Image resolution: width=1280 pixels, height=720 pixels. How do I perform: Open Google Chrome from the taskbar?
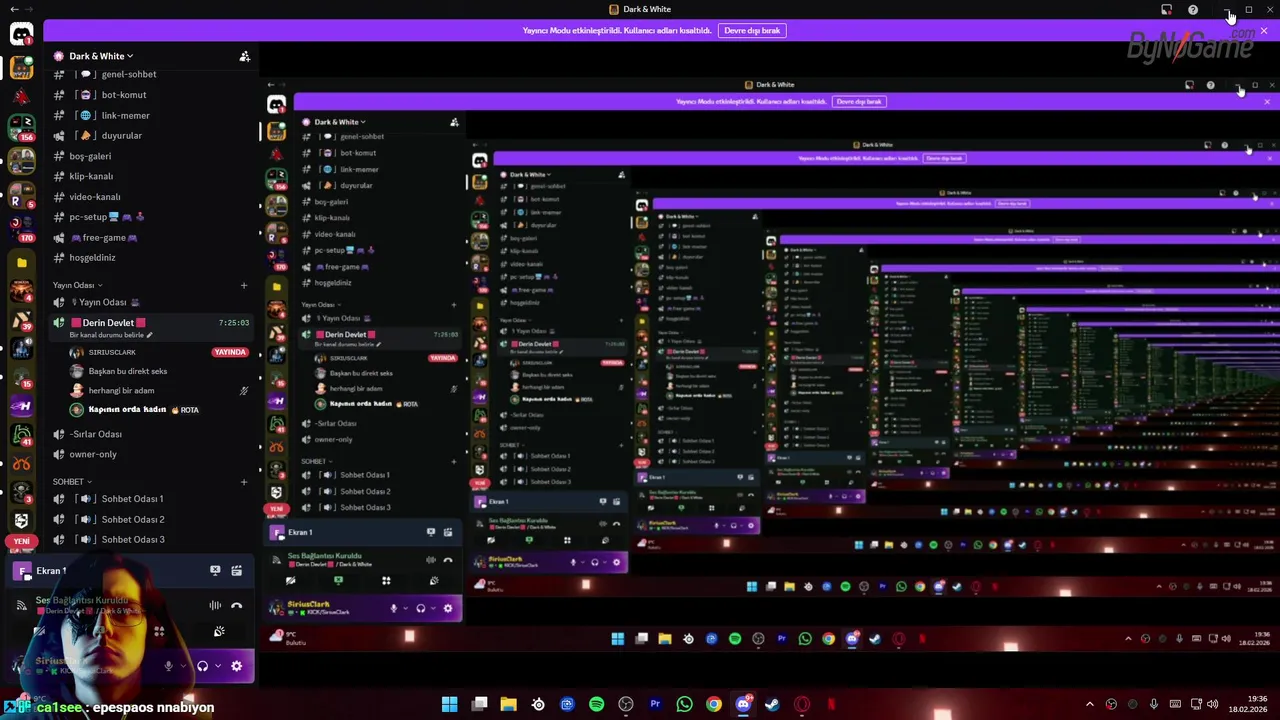point(713,704)
